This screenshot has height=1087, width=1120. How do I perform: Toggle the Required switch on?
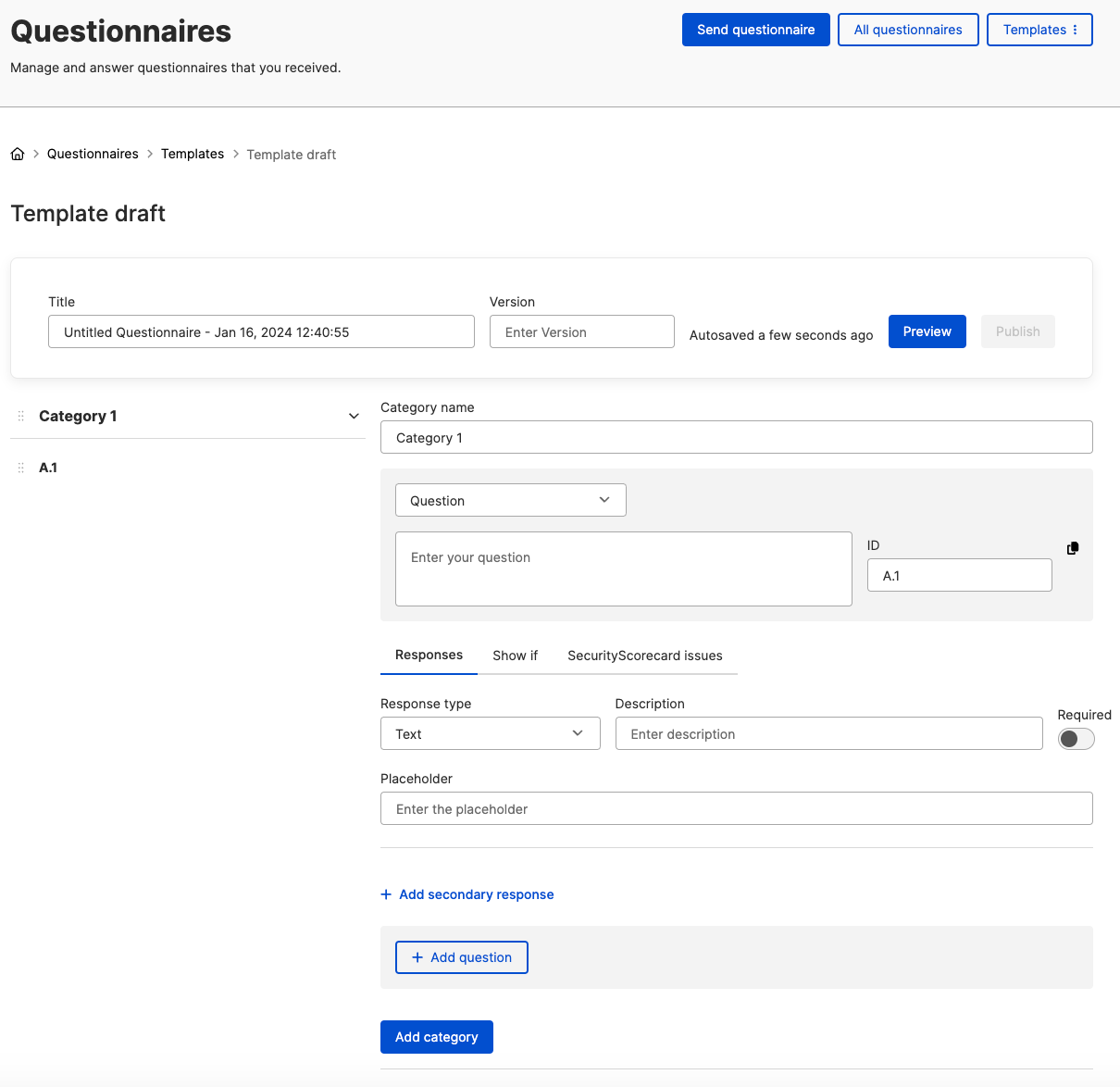pyautogui.click(x=1076, y=738)
